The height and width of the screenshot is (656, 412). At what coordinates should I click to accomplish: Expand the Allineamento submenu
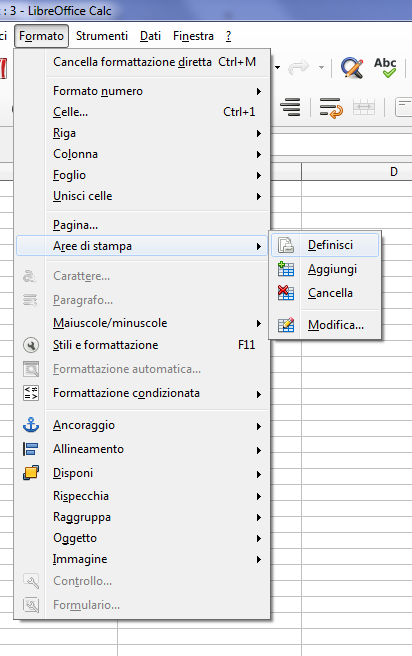[142, 449]
